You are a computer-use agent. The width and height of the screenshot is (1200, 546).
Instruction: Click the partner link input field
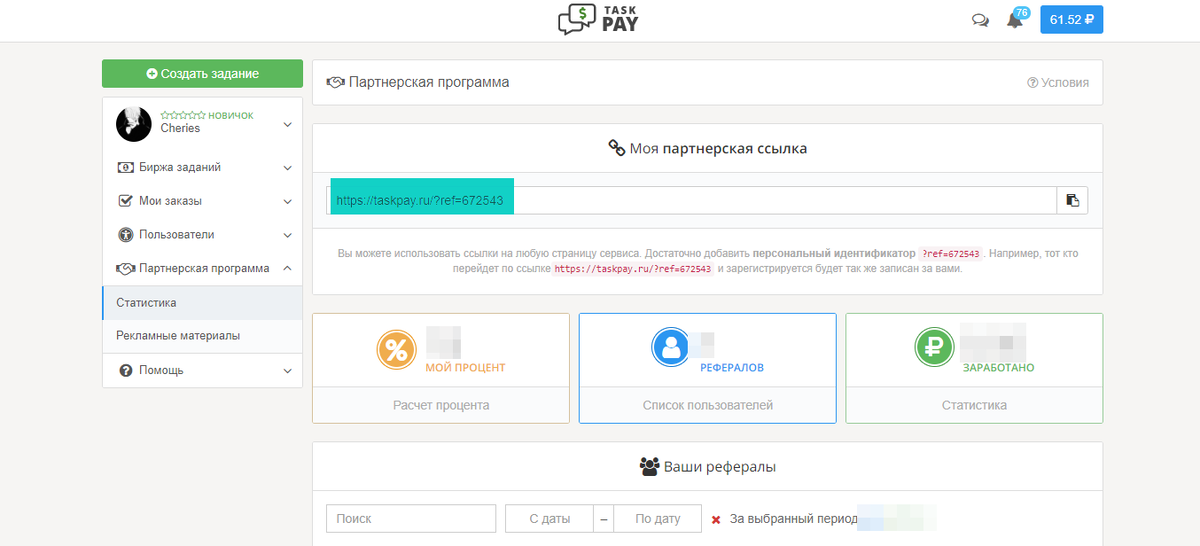[691, 200]
